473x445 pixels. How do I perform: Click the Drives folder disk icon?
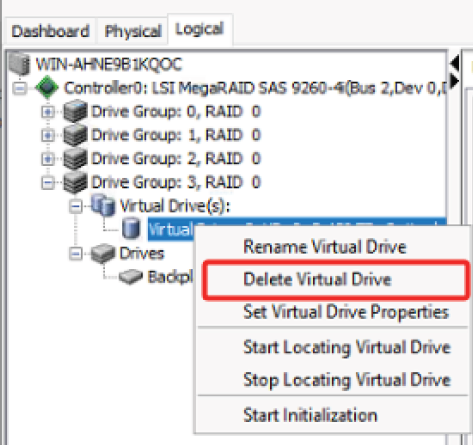coord(103,253)
